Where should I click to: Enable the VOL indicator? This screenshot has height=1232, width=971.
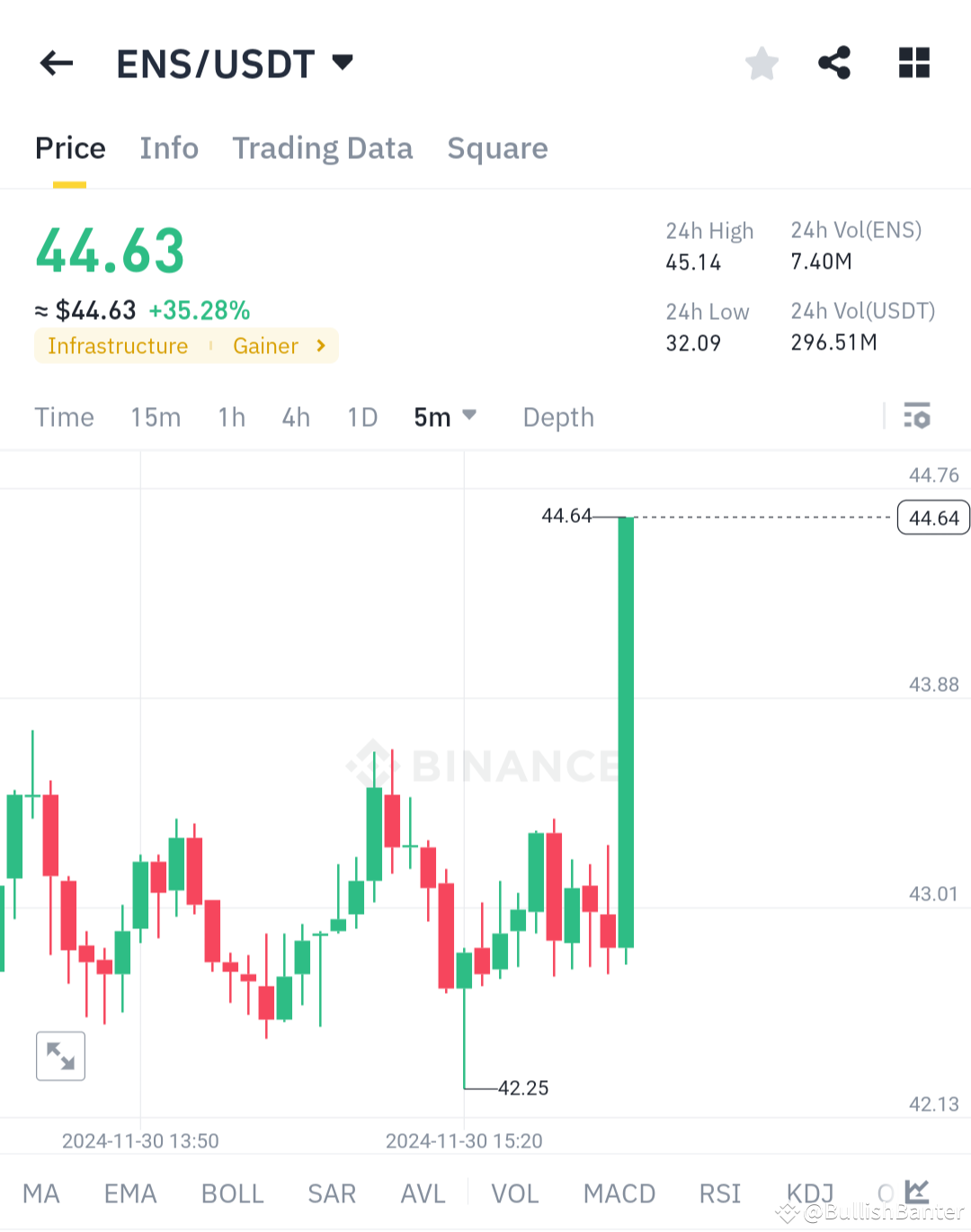(x=514, y=1193)
